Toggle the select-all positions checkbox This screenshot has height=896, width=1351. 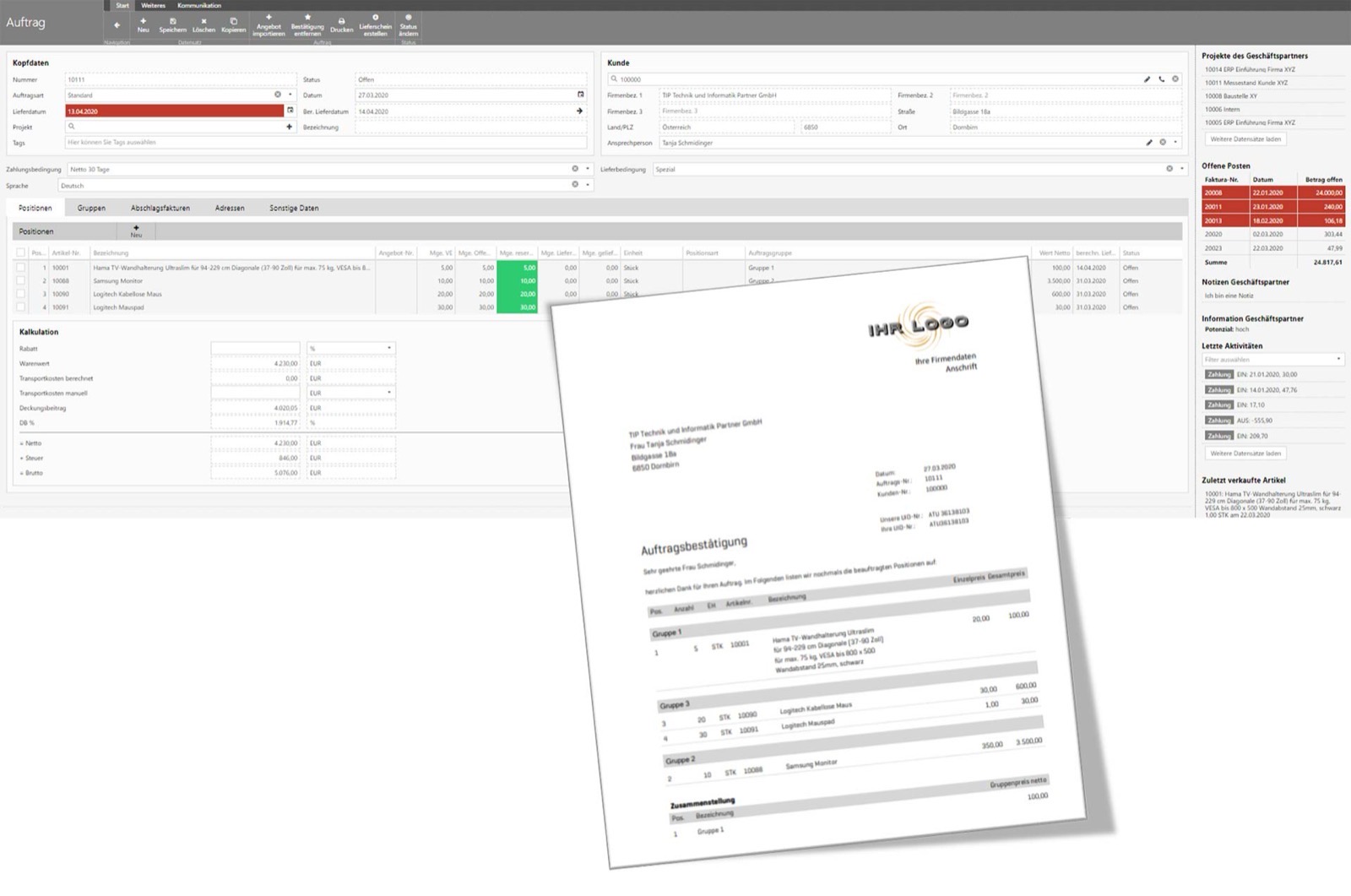pyautogui.click(x=20, y=253)
